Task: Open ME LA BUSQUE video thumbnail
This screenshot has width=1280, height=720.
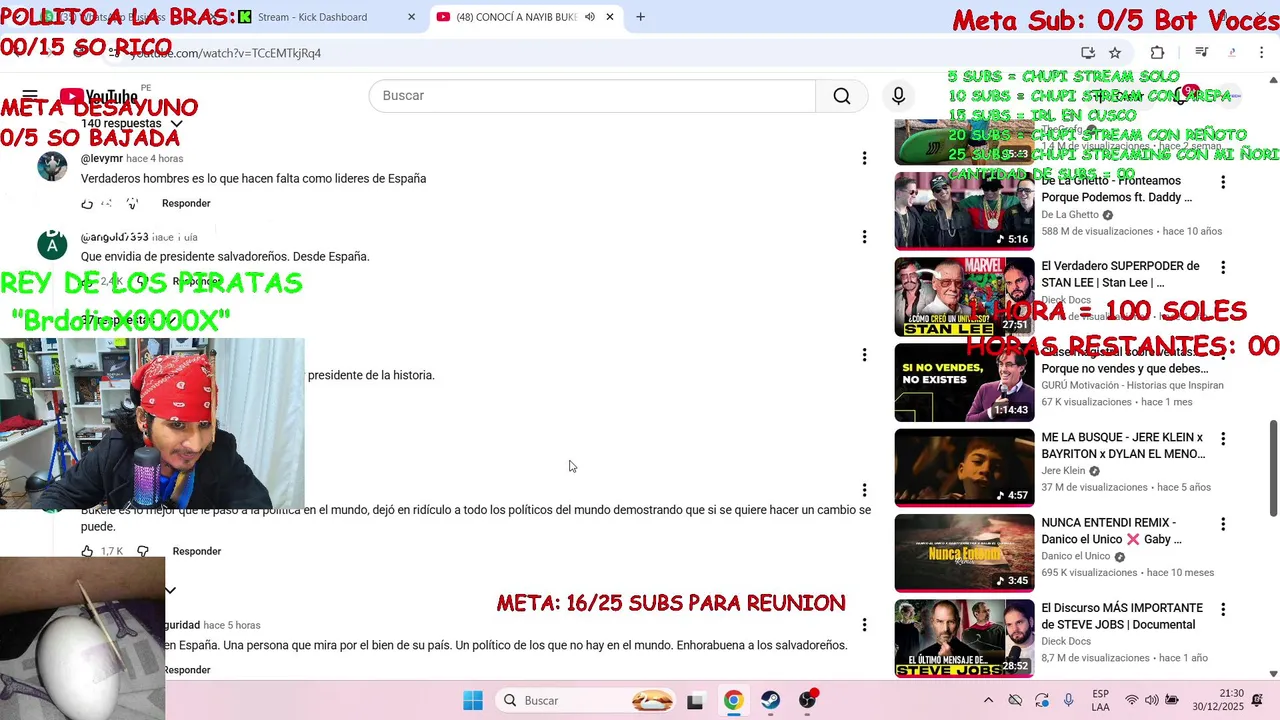Action: tap(964, 468)
